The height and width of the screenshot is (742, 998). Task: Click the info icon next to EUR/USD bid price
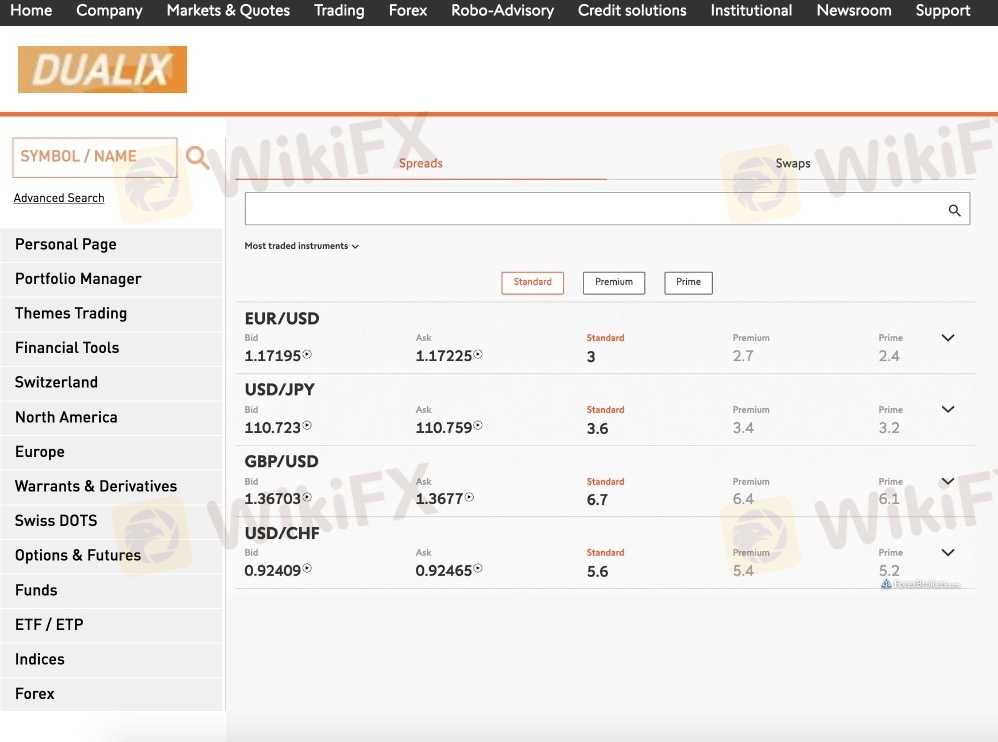[308, 355]
